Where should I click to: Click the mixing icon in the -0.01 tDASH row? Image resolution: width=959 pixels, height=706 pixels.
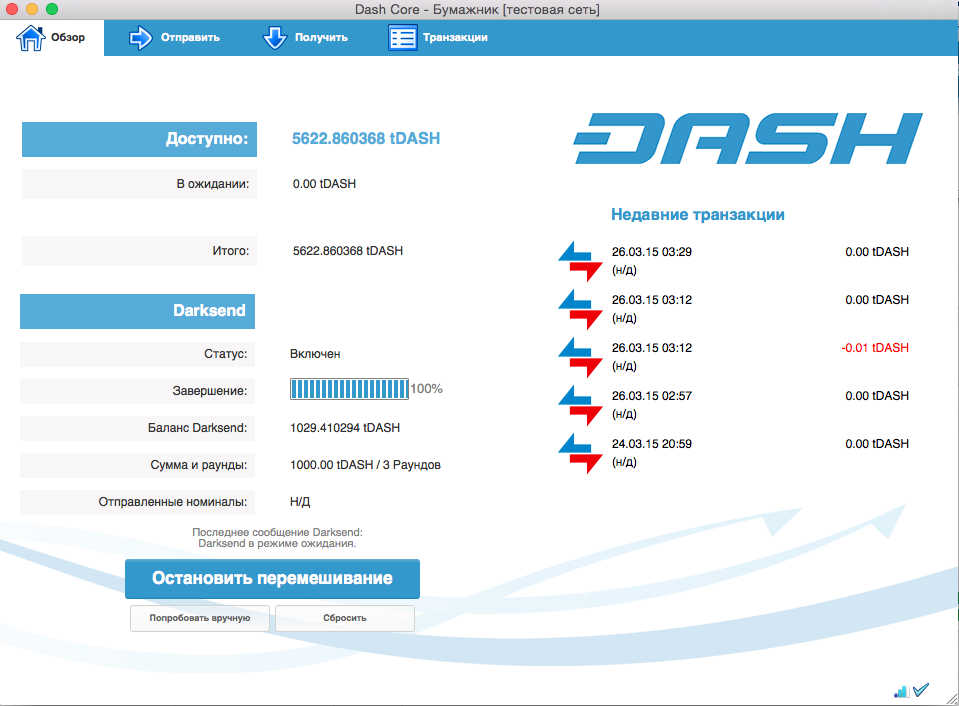[580, 357]
